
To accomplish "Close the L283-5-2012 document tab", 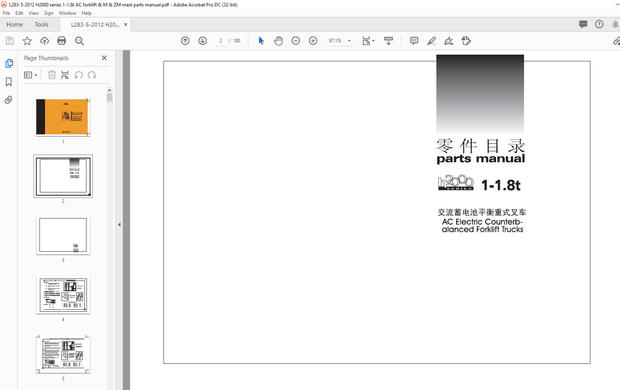I will [x=126, y=25].
